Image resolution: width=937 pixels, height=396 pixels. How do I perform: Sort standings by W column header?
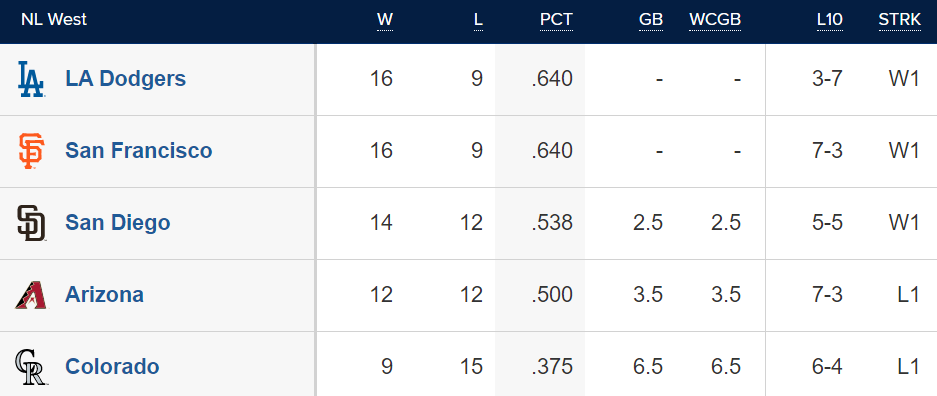click(x=385, y=20)
